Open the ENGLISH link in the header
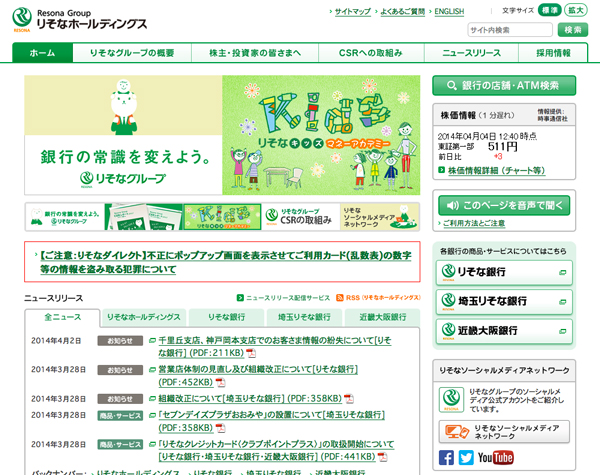The width and height of the screenshot is (600, 475). click(449, 12)
